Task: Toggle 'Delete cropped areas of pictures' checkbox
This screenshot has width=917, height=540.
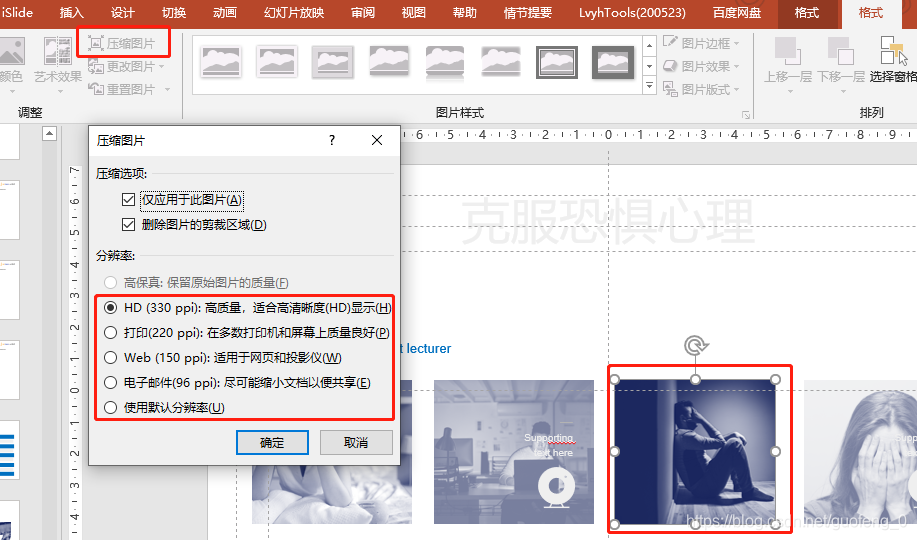Action: coord(128,225)
